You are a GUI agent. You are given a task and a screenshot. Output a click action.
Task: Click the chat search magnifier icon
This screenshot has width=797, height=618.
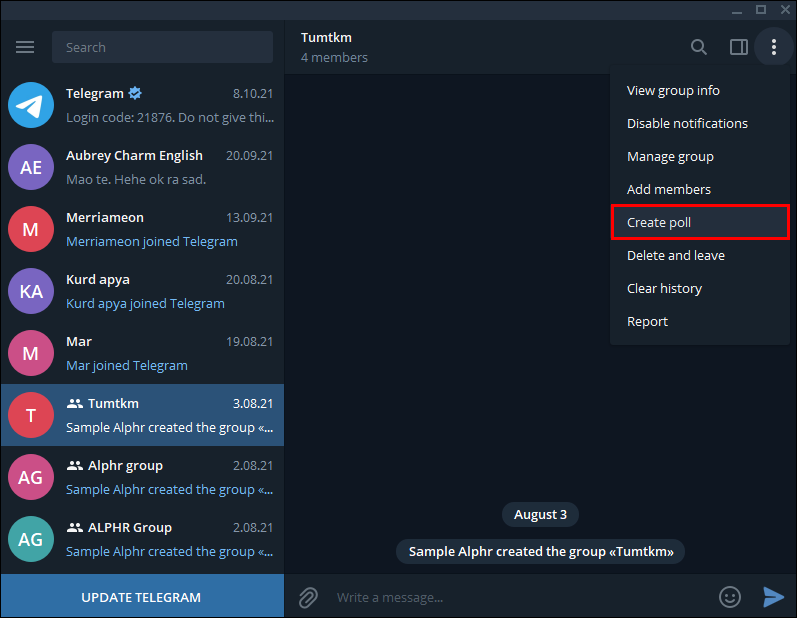(x=699, y=47)
